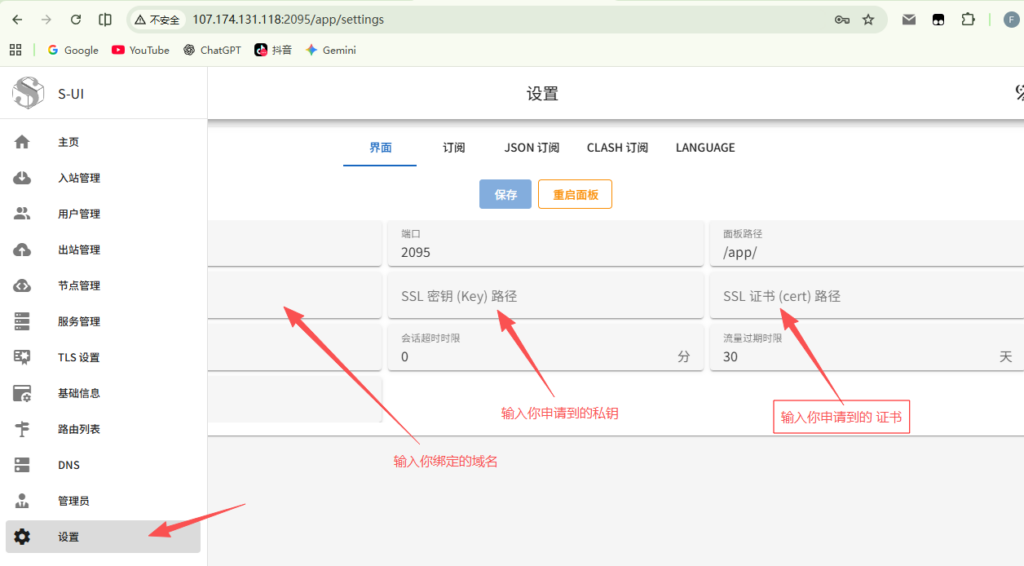Bookmark this page with the star icon
This screenshot has width=1024, height=566.
pos(868,19)
